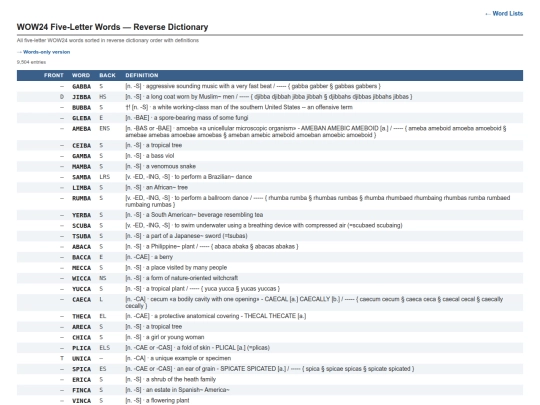The image size is (540, 405).
Task: Click the page title 'WOW24 Five-Letter Words'
Action: click(69, 27)
